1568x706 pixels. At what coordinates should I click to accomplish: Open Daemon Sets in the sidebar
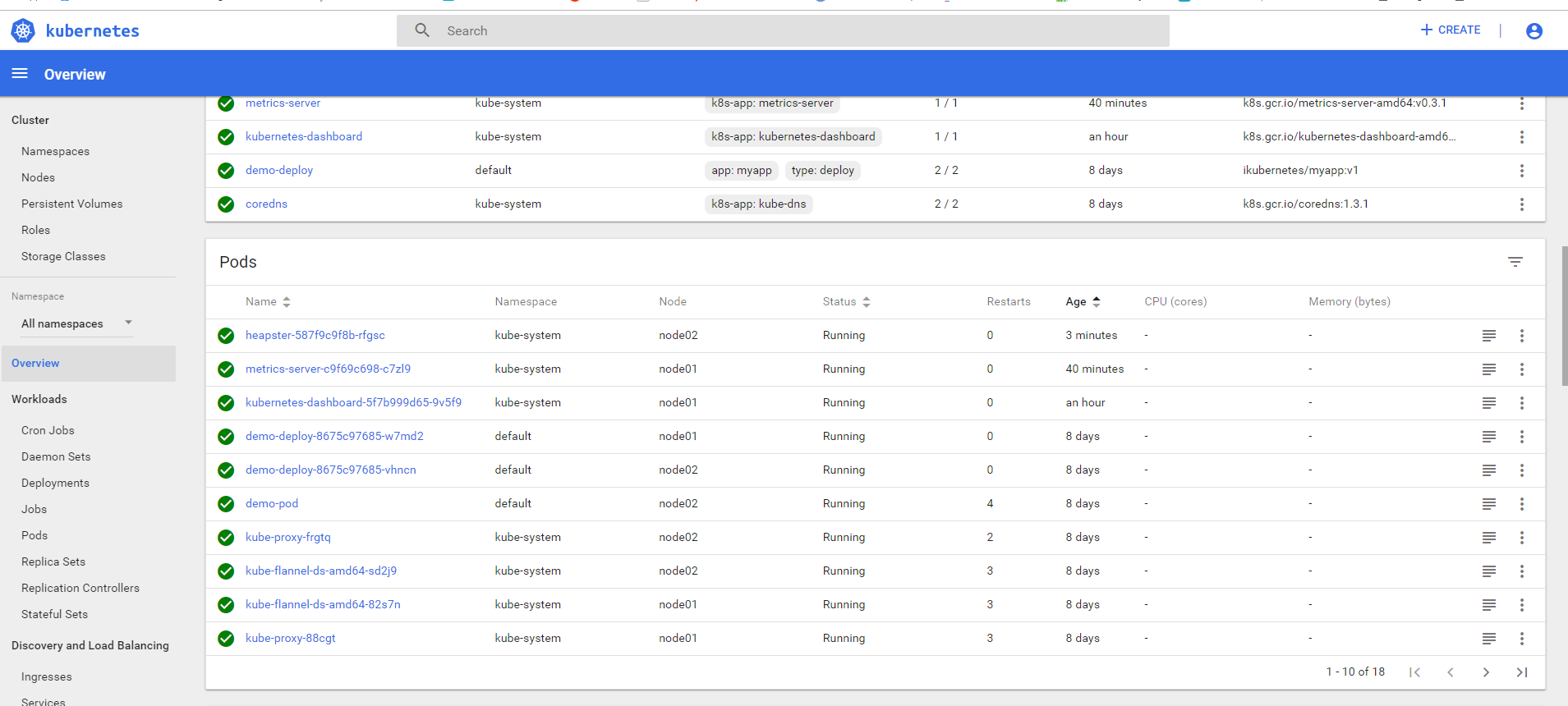56,457
